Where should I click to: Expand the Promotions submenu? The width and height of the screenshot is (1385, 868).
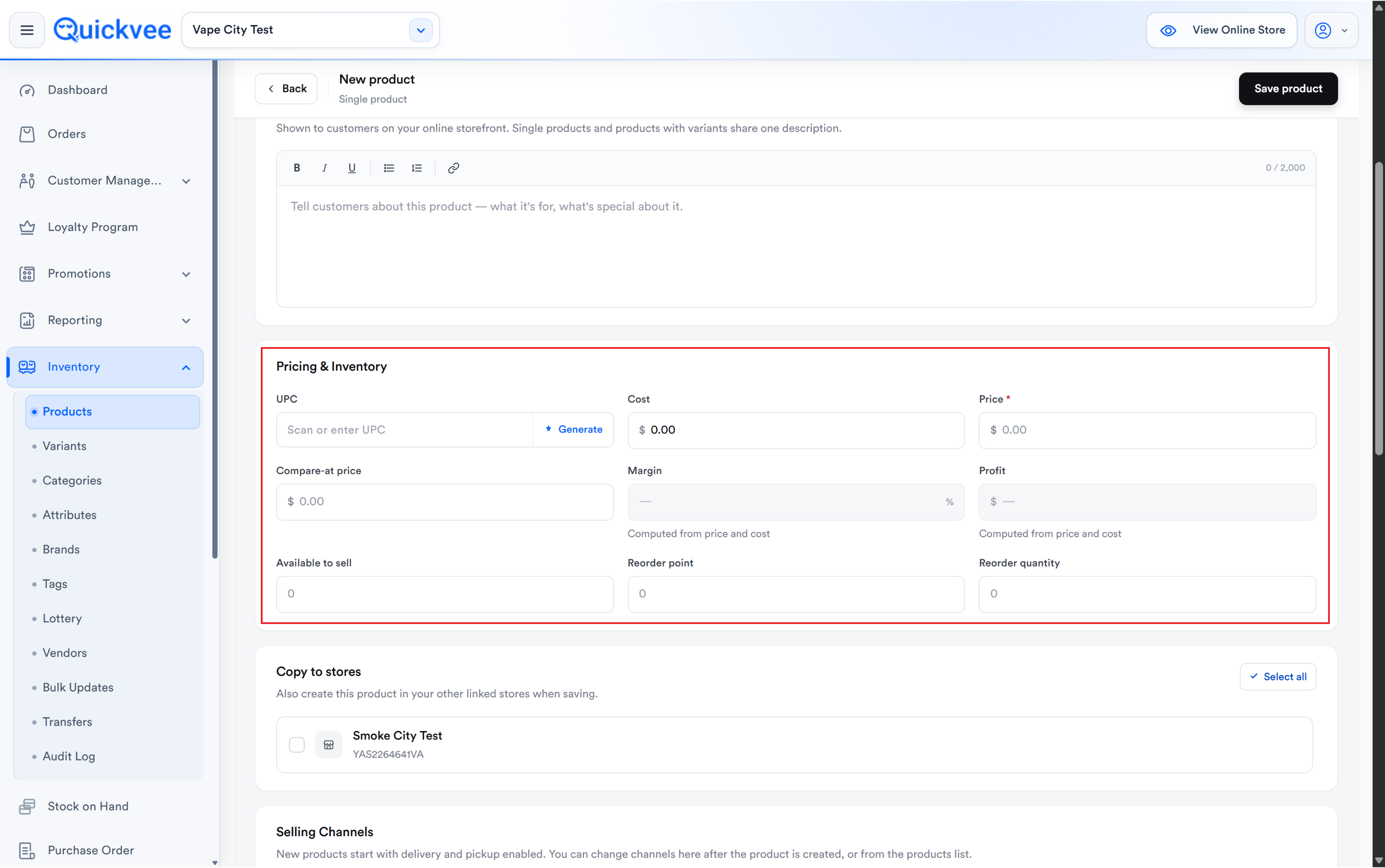[x=186, y=274]
